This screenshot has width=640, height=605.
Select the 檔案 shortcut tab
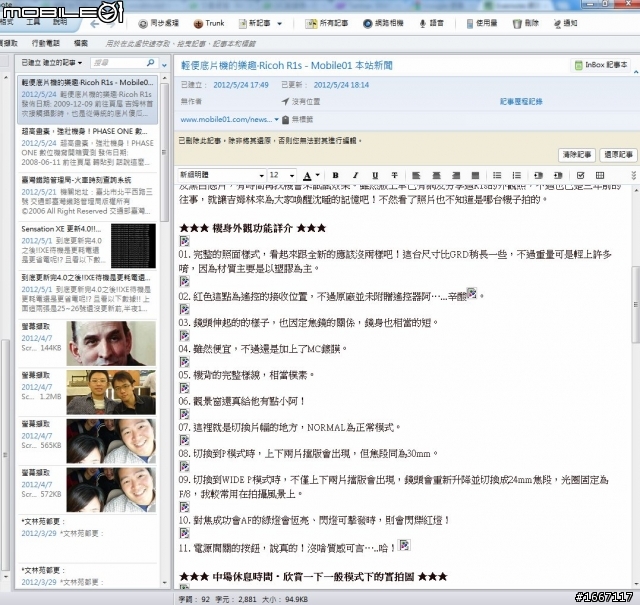pyautogui.click(x=81, y=43)
